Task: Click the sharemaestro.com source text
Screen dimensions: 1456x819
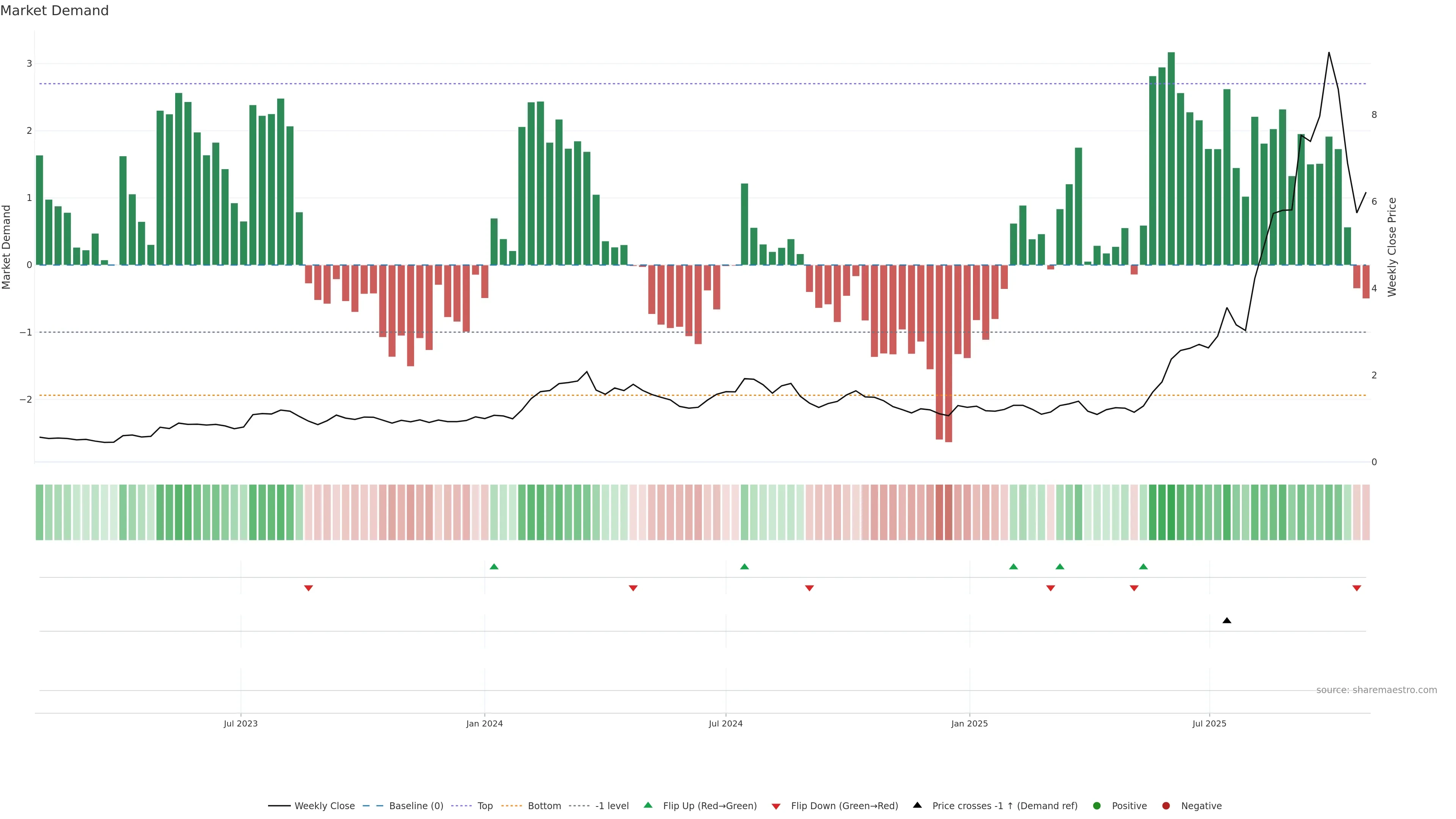Action: (x=1376, y=690)
